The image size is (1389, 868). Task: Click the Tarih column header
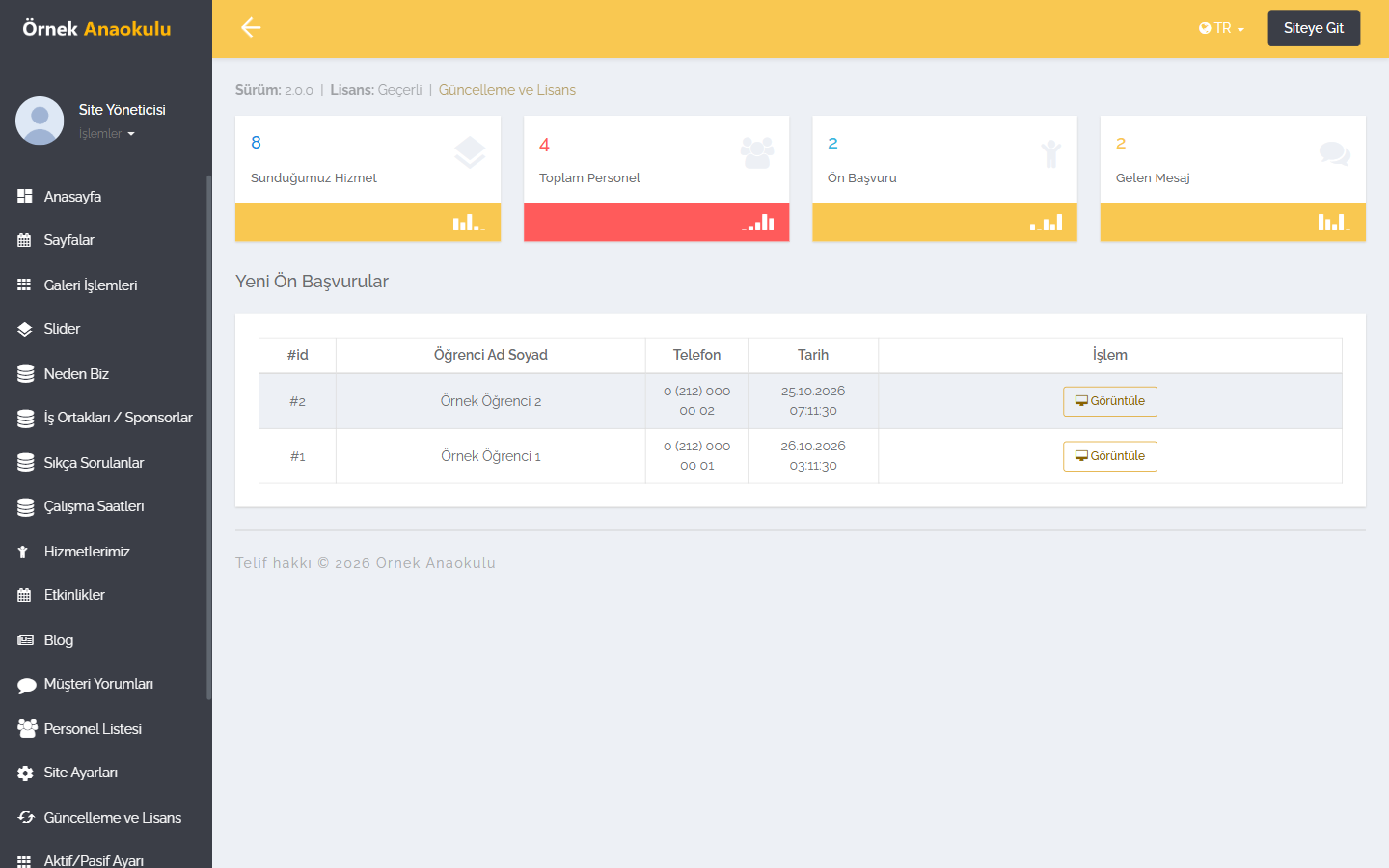(x=813, y=355)
